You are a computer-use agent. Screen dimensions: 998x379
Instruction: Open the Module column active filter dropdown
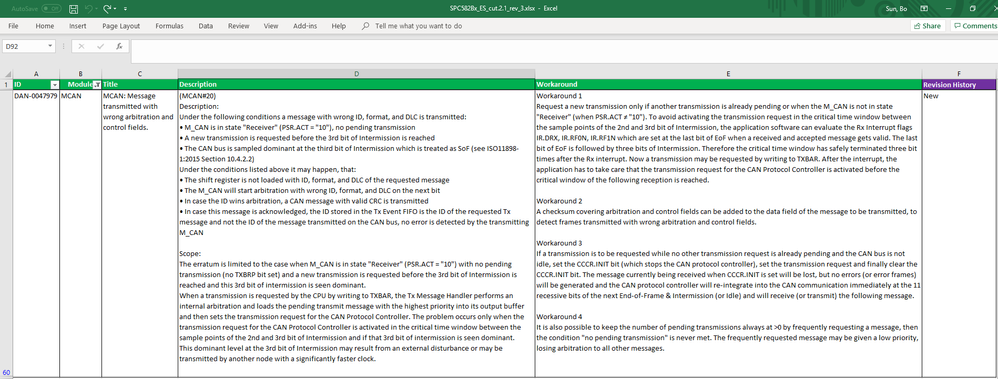pyautogui.click(x=97, y=85)
